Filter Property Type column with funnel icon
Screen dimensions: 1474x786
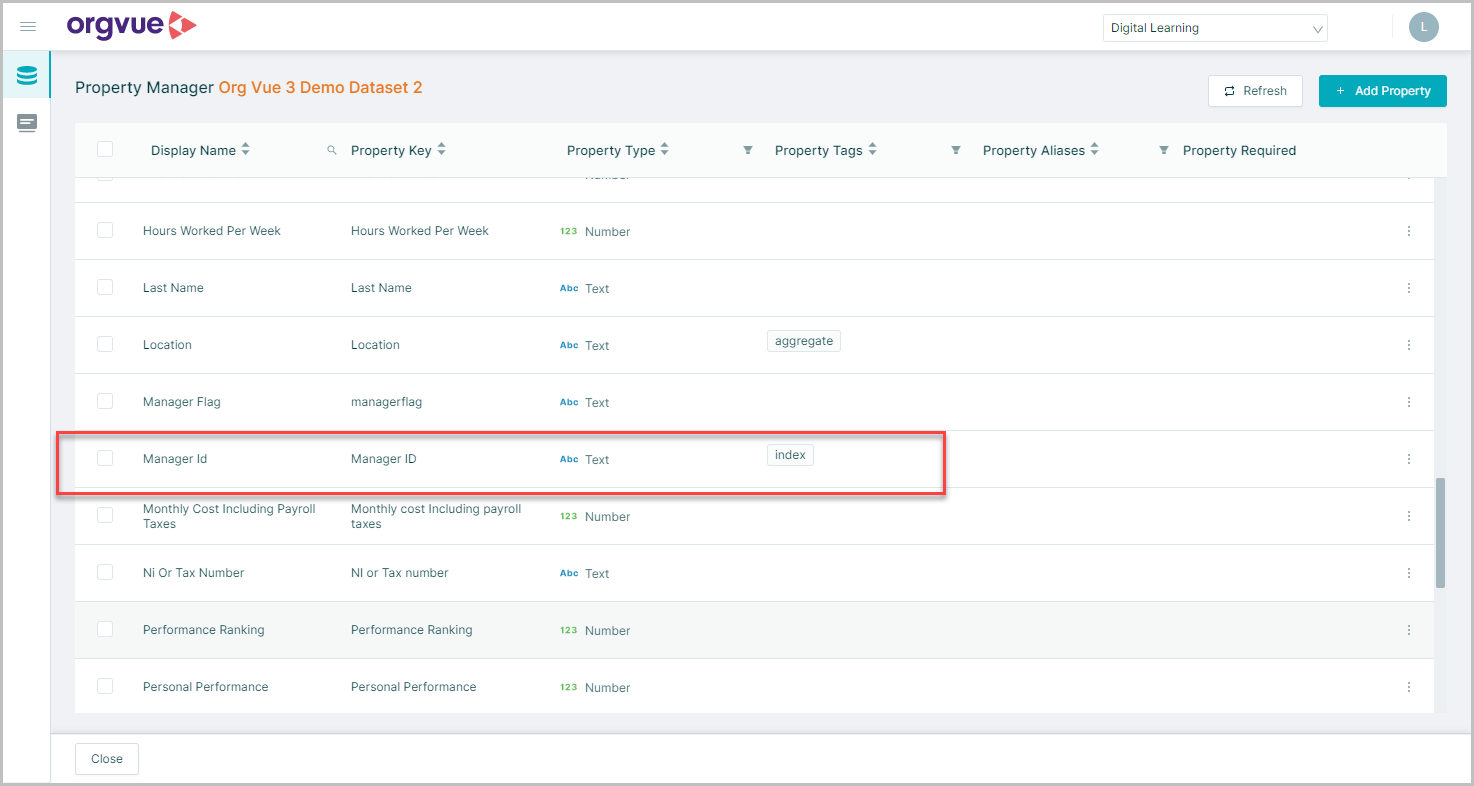tap(748, 150)
